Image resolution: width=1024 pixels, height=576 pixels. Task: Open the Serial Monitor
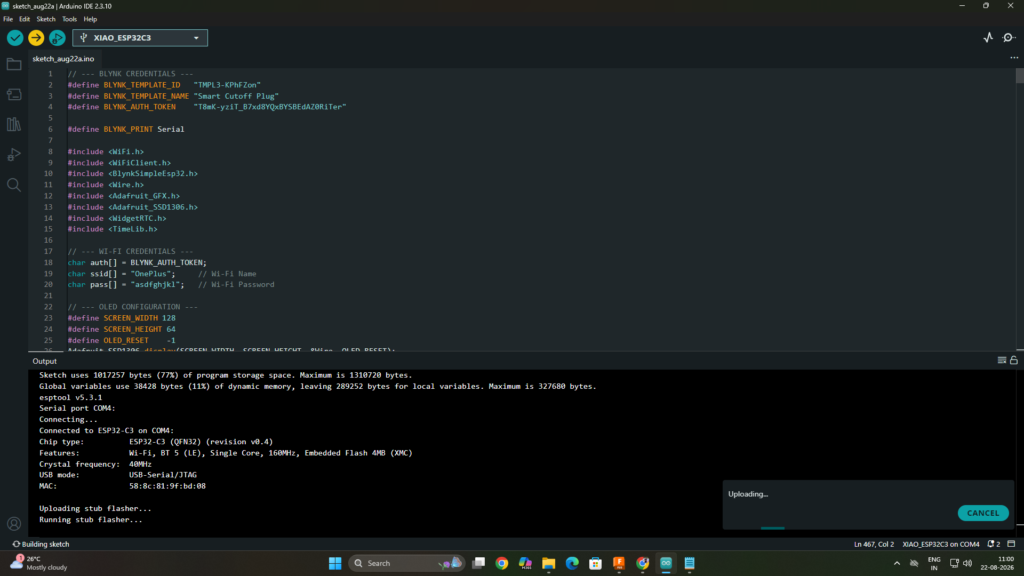point(1008,38)
